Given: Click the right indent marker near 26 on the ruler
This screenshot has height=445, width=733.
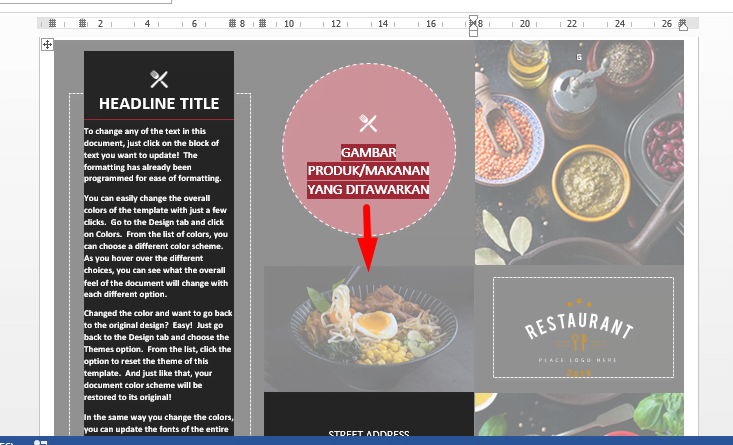Looking at the screenshot, I should (x=683, y=26).
